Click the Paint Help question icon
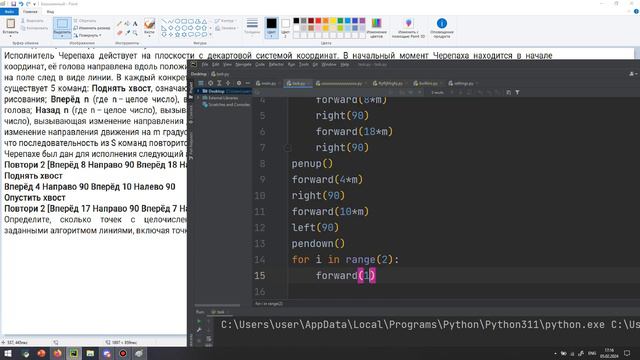The image size is (640, 360). click(x=636, y=11)
